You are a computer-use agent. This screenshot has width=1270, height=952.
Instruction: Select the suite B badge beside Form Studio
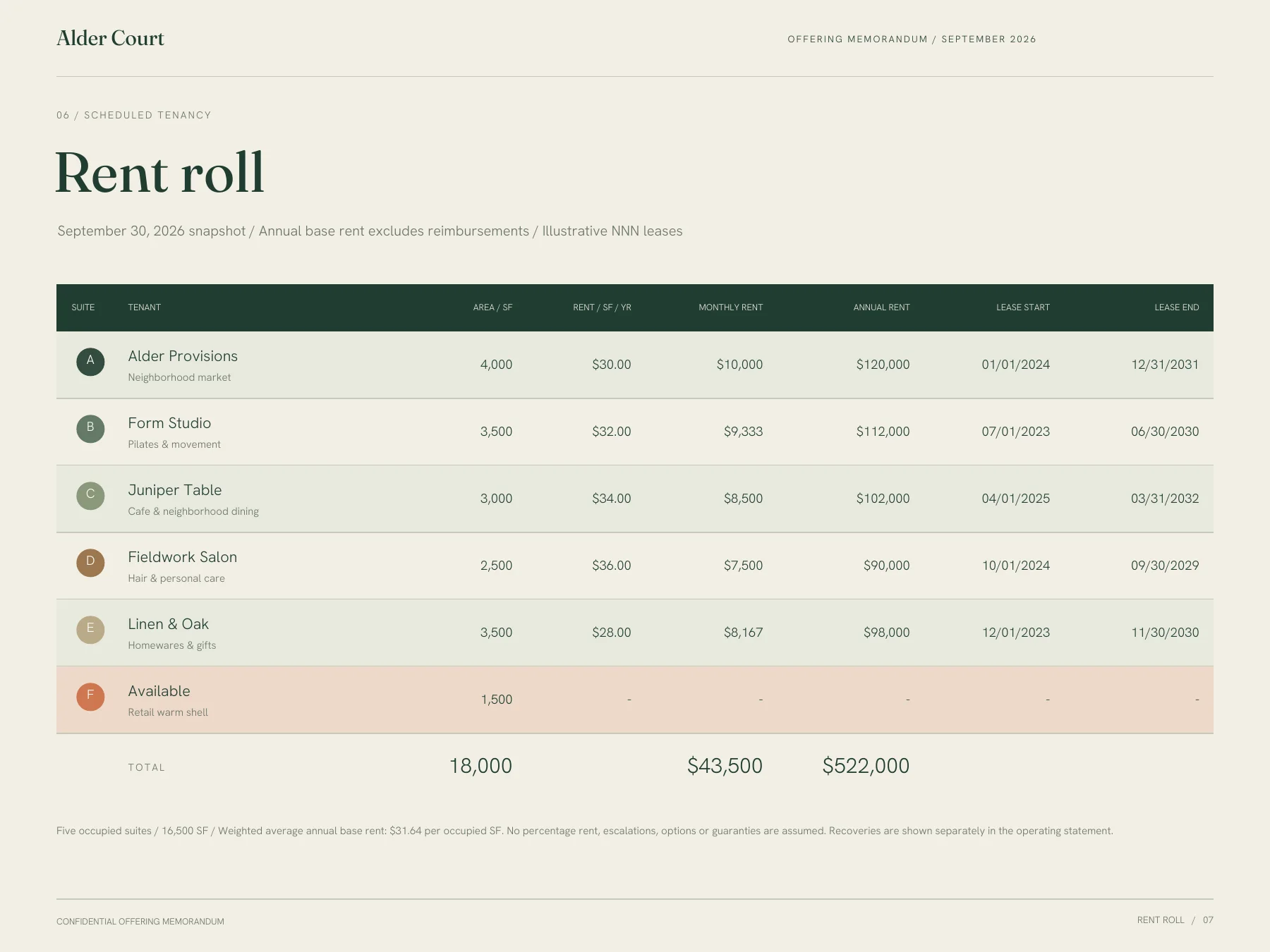click(x=90, y=429)
